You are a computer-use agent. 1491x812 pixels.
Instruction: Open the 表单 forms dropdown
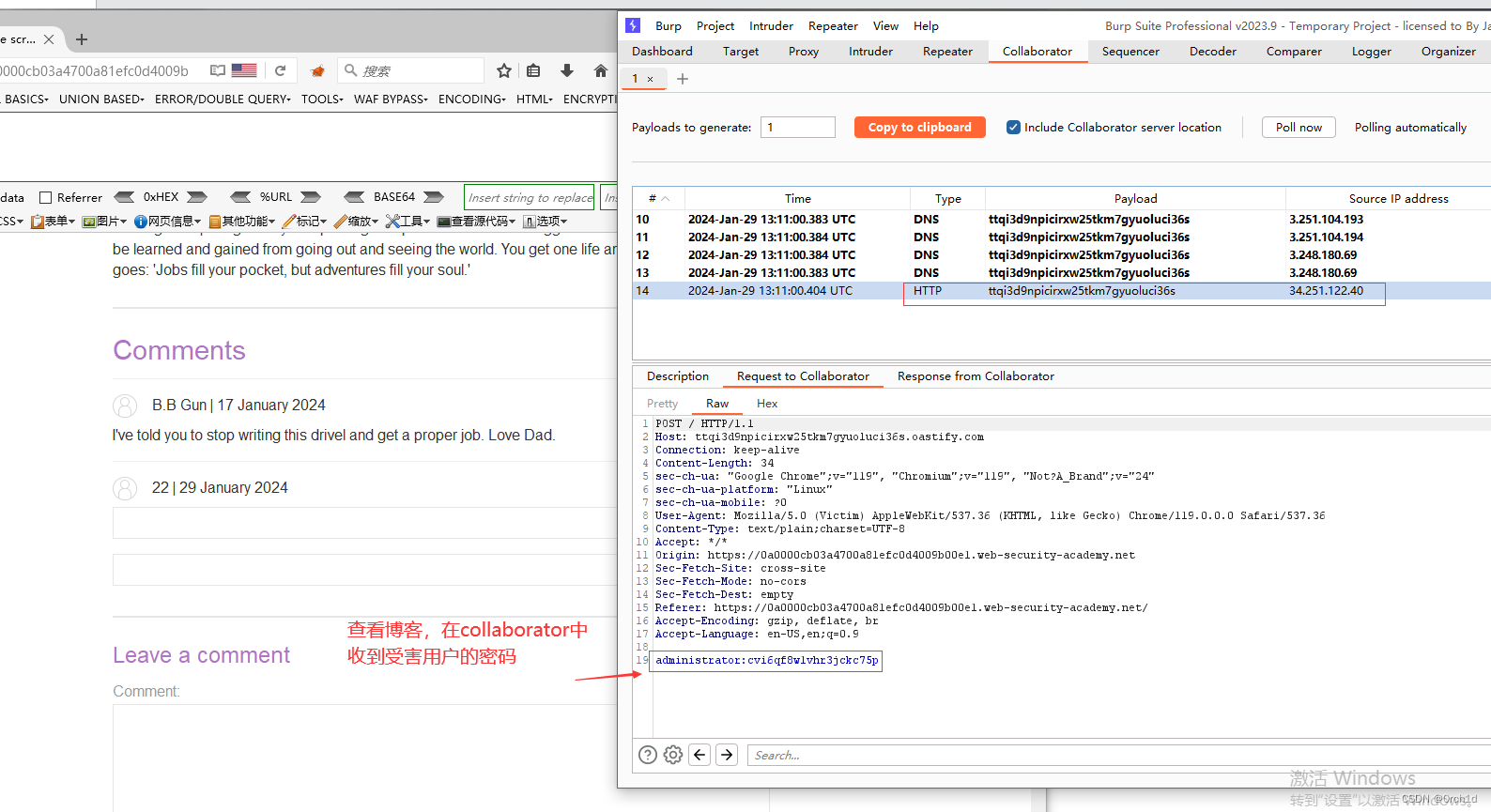pos(53,222)
